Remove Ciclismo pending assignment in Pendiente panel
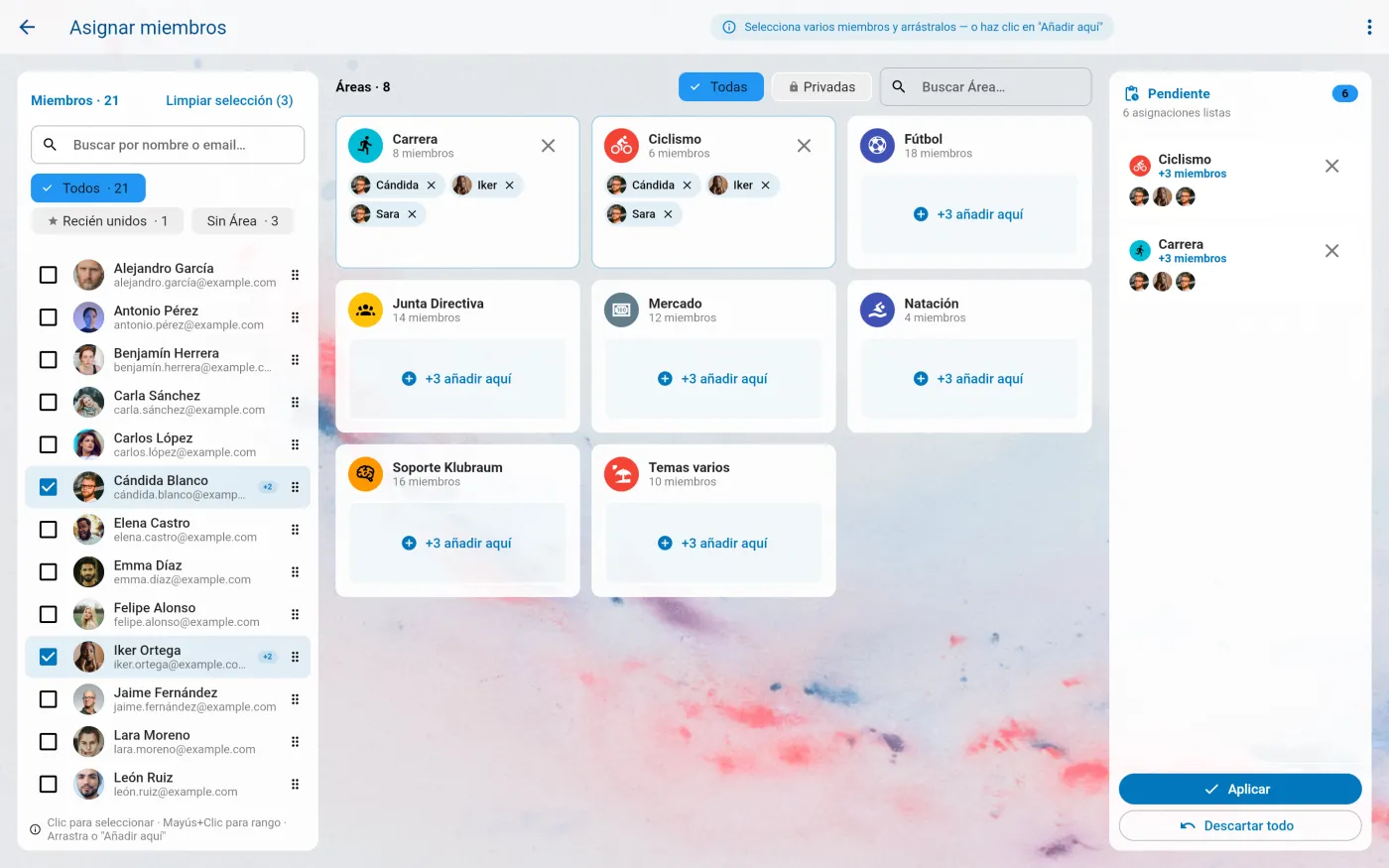This screenshot has width=1389, height=868. pyautogui.click(x=1332, y=166)
